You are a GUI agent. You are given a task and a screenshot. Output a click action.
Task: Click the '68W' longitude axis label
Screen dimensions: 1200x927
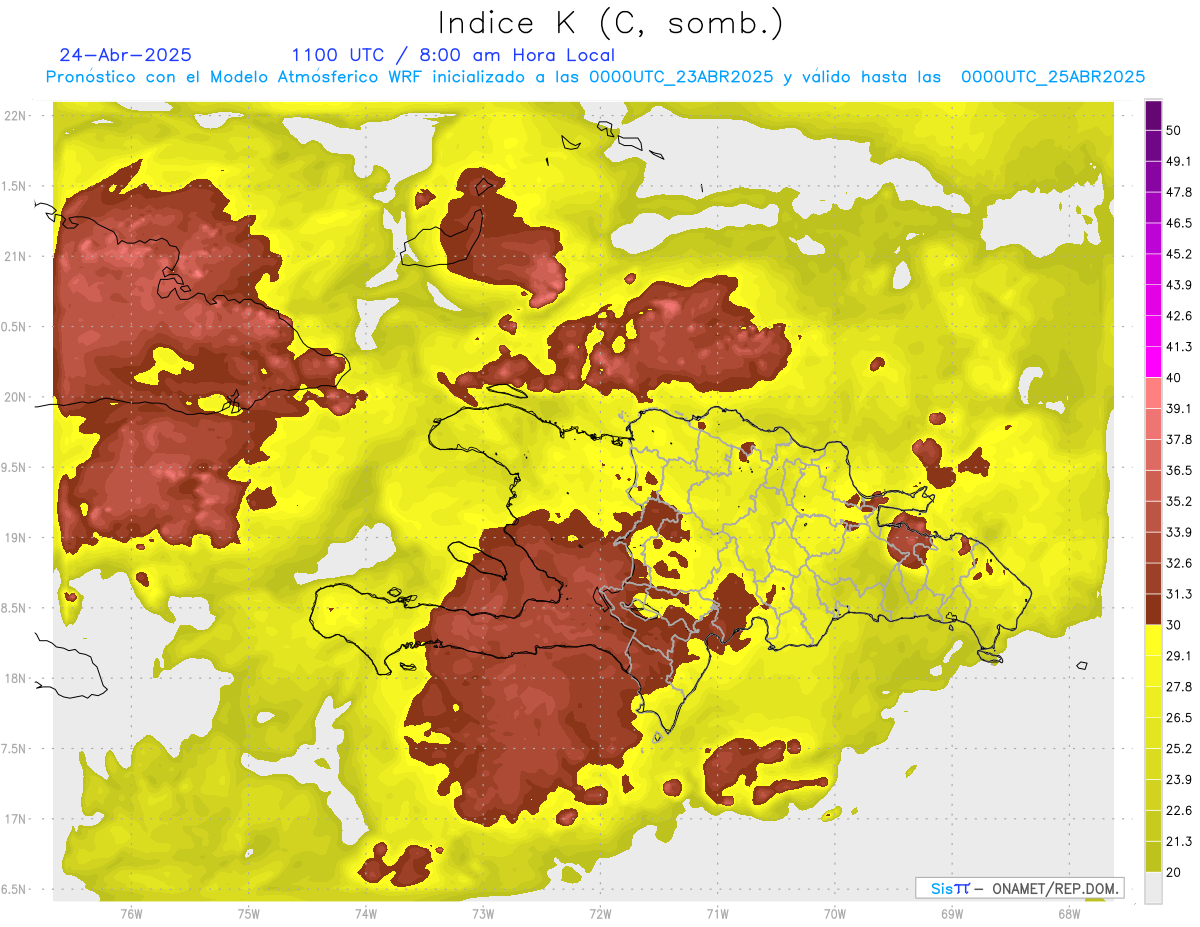click(1069, 914)
